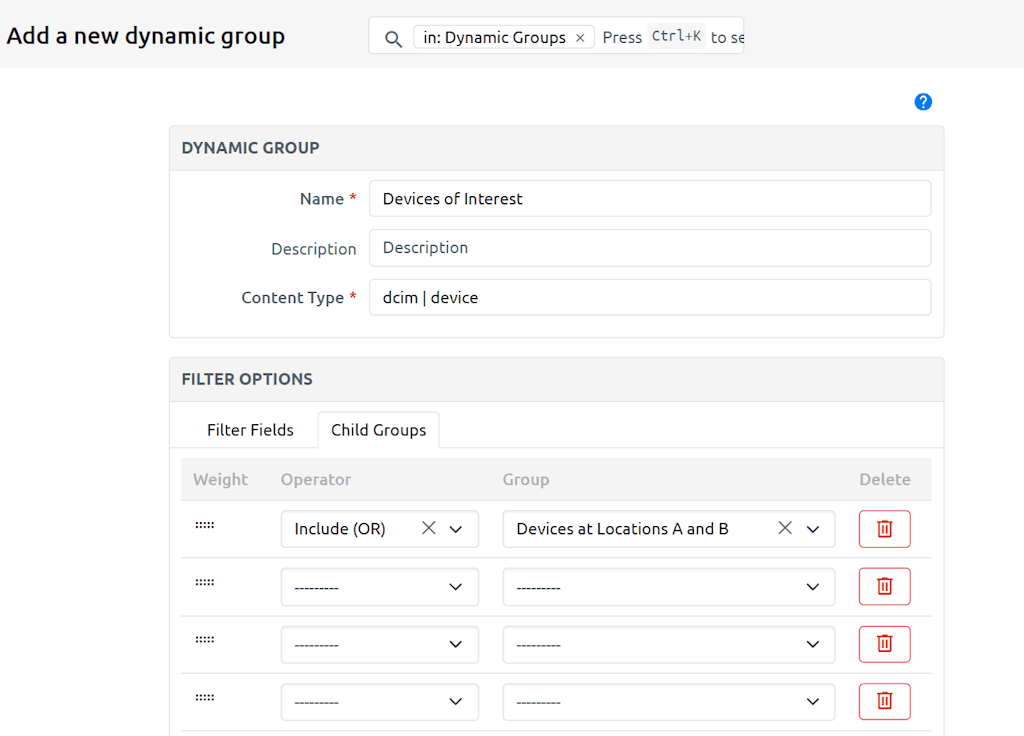Image resolution: width=1024 pixels, height=736 pixels.
Task: Click the Description input field
Action: click(650, 247)
